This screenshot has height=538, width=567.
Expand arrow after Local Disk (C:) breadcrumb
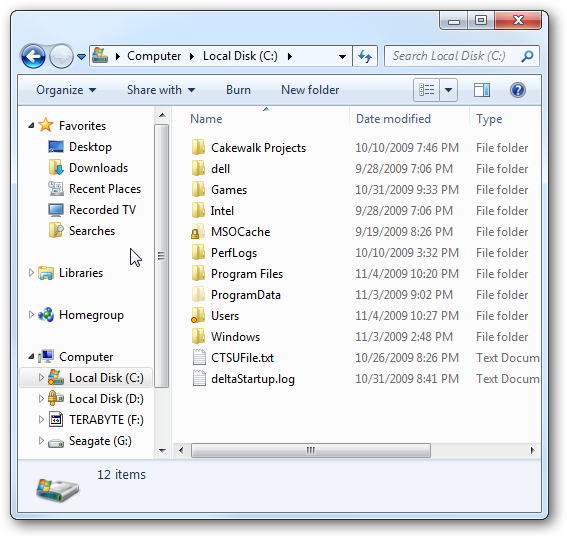pyautogui.click(x=290, y=56)
